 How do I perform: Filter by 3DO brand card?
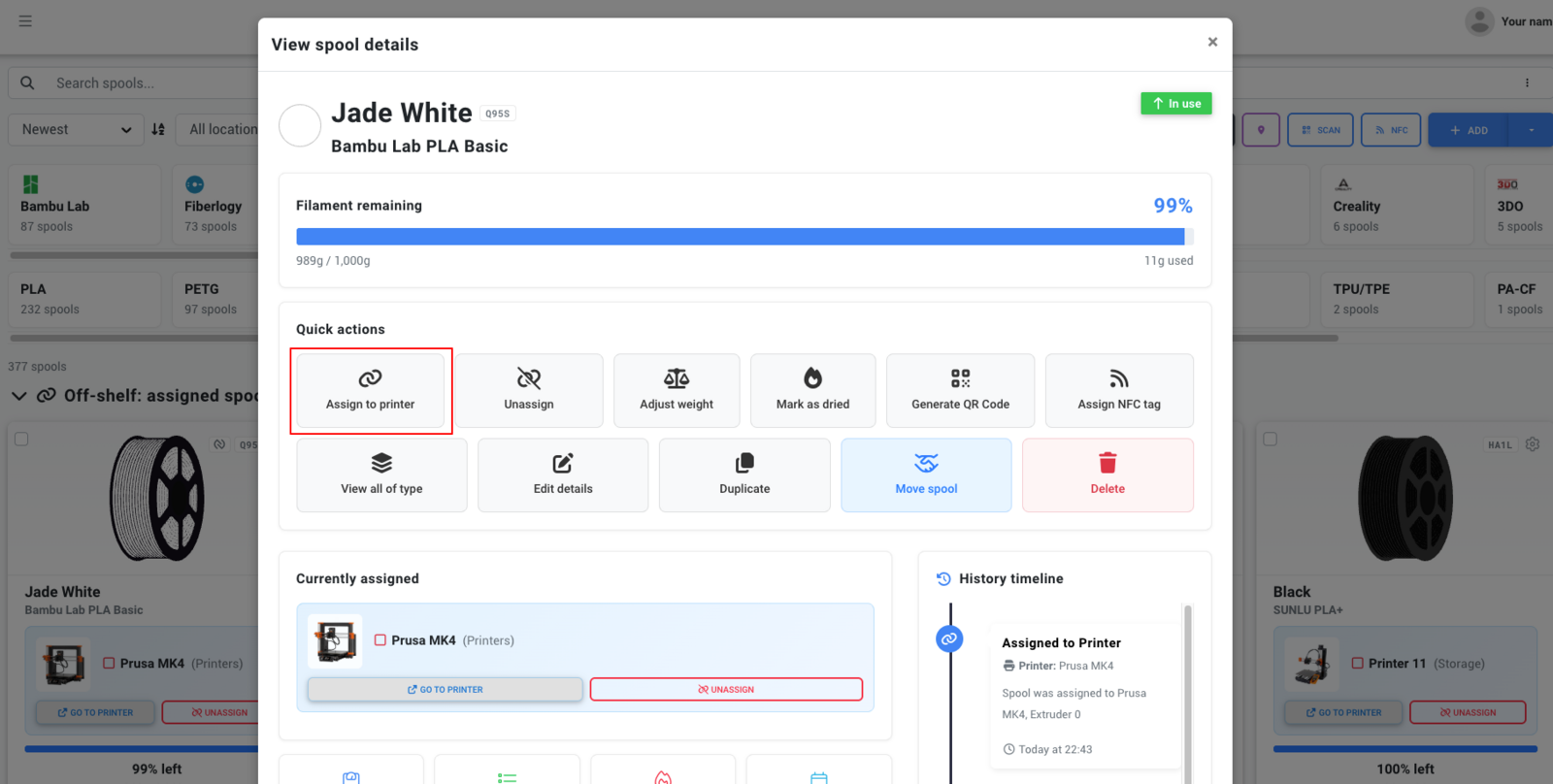1519,204
